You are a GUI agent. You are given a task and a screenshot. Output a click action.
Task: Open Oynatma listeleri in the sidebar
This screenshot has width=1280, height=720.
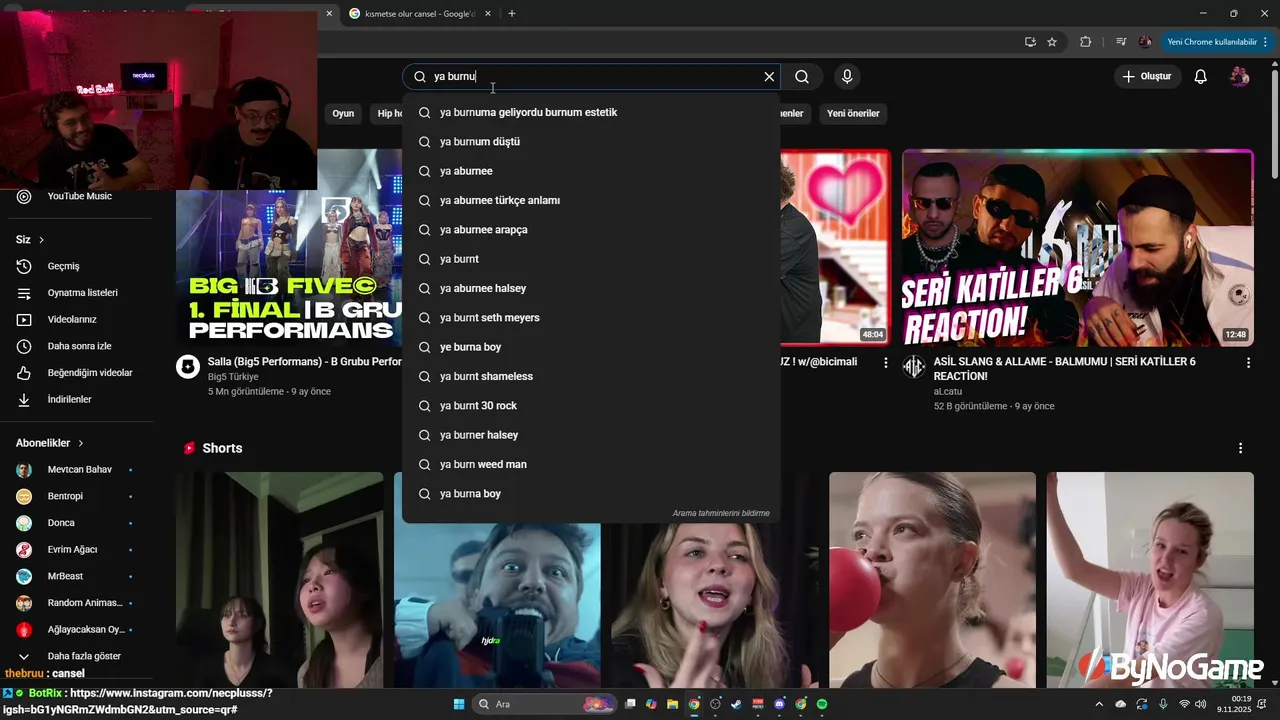(x=78, y=293)
